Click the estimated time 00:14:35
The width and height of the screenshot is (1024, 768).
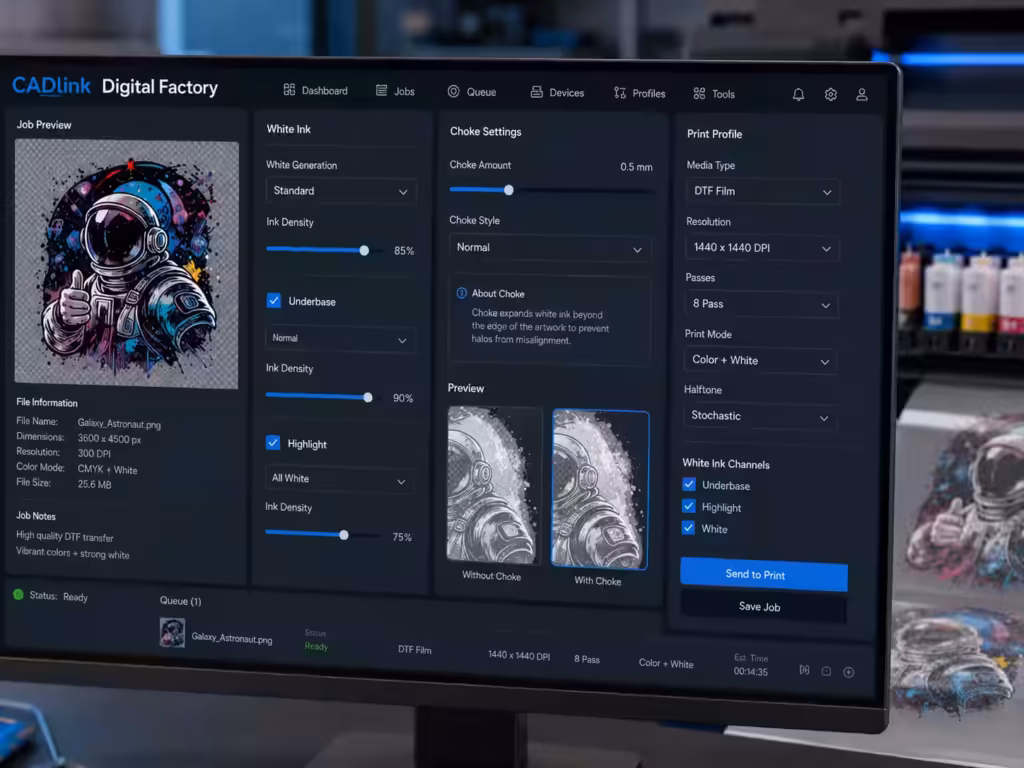point(750,671)
